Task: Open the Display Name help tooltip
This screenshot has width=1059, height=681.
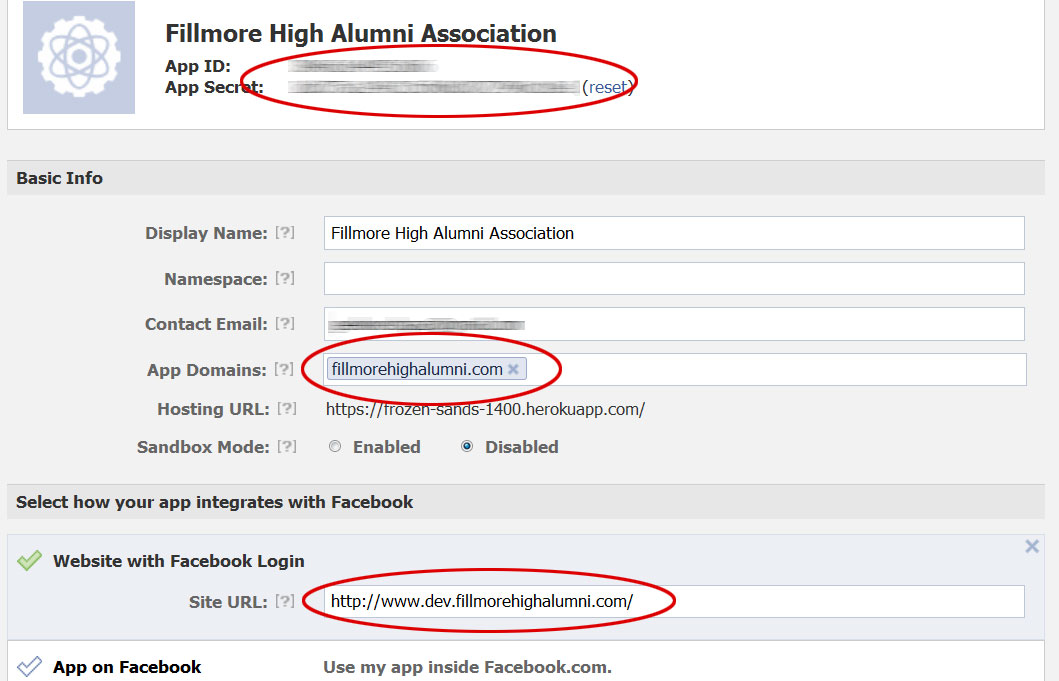Action: [x=286, y=233]
